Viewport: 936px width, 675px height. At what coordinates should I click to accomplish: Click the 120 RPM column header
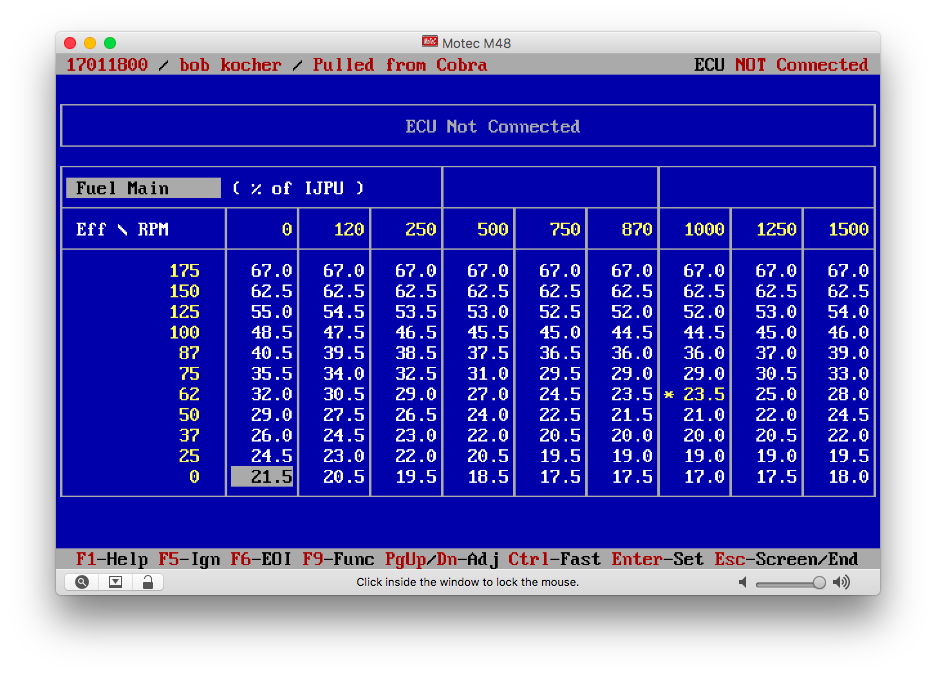point(349,229)
